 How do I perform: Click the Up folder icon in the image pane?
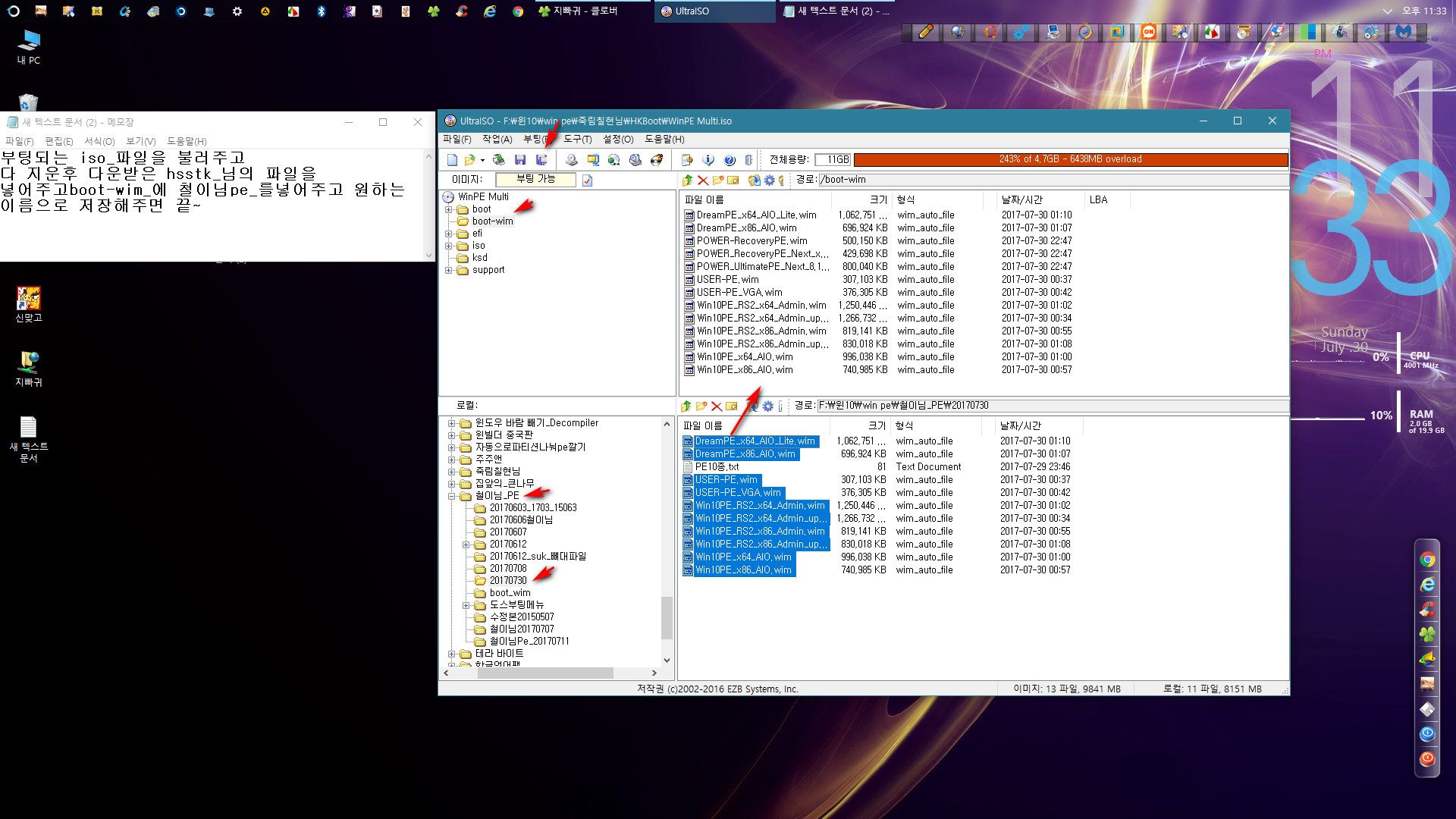coord(687,180)
